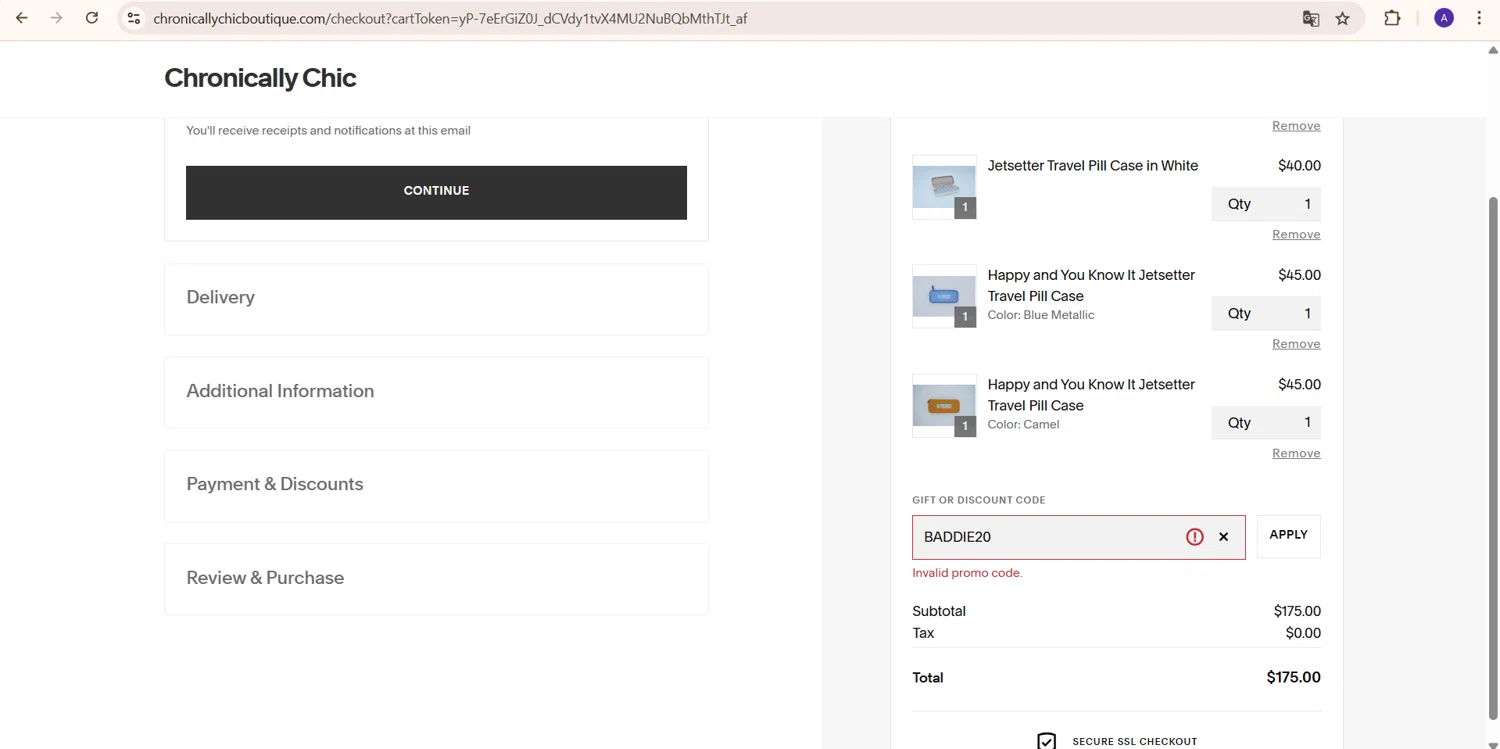This screenshot has width=1500, height=749.
Task: Expand the Additional Information section
Action: pyautogui.click(x=436, y=392)
